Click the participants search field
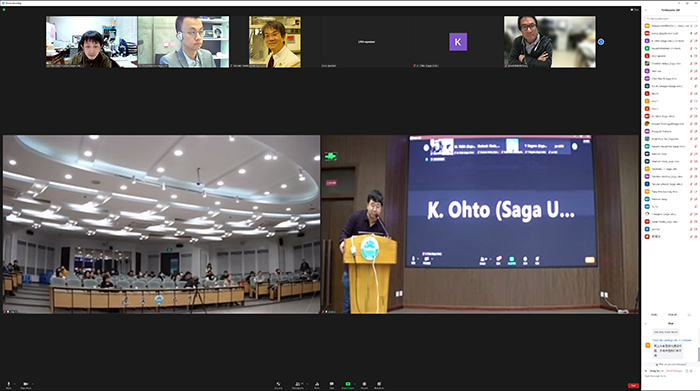The width and height of the screenshot is (700, 391). pos(671,19)
